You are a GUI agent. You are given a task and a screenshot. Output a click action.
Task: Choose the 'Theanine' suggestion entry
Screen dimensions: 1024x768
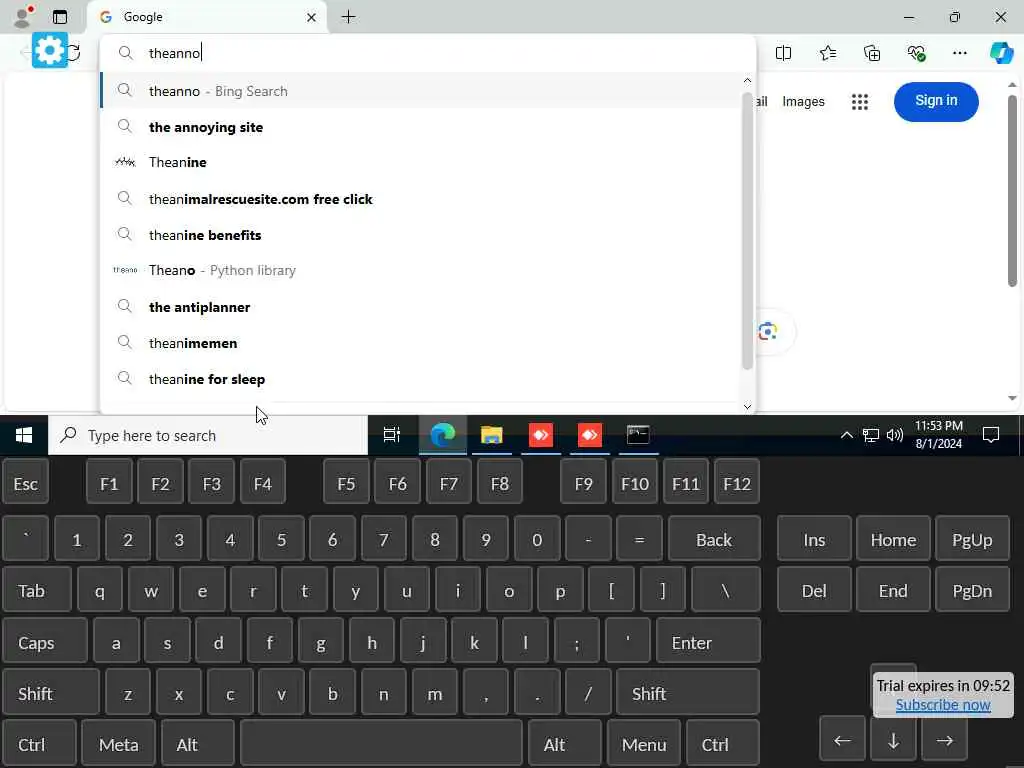coord(421,162)
